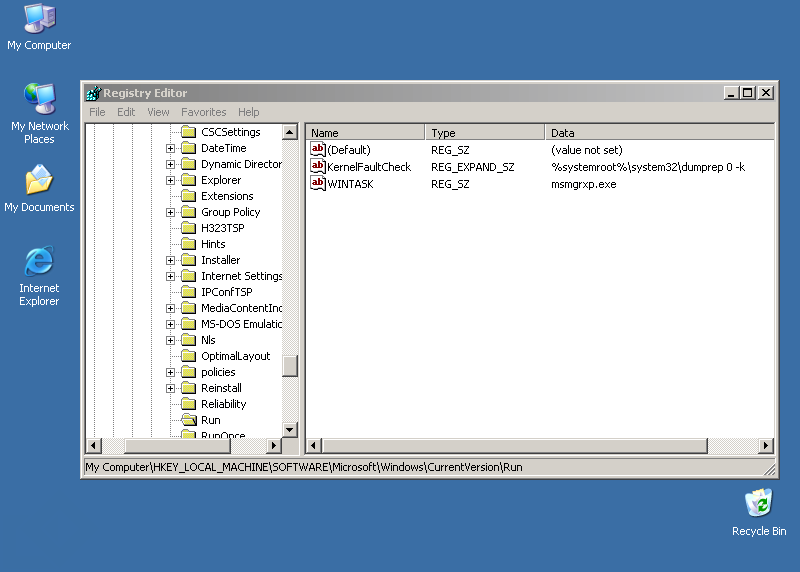The image size is (800, 572).
Task: Sort values by the Type column header
Action: point(485,133)
